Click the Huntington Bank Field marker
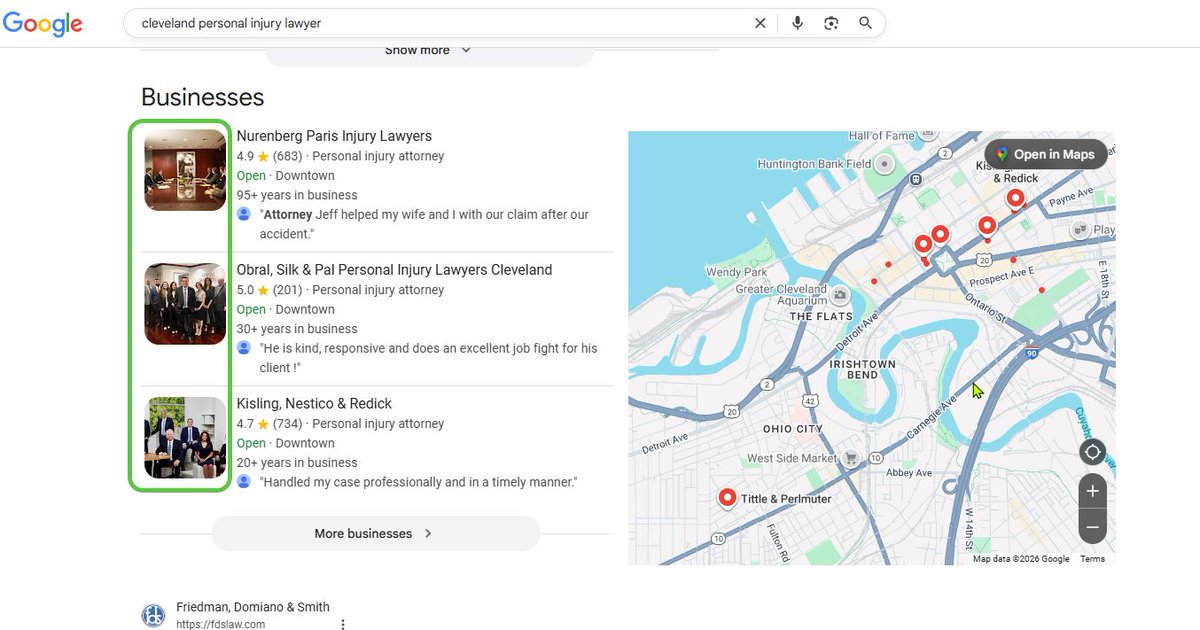Image resolution: width=1200 pixels, height=630 pixels. coord(884,164)
